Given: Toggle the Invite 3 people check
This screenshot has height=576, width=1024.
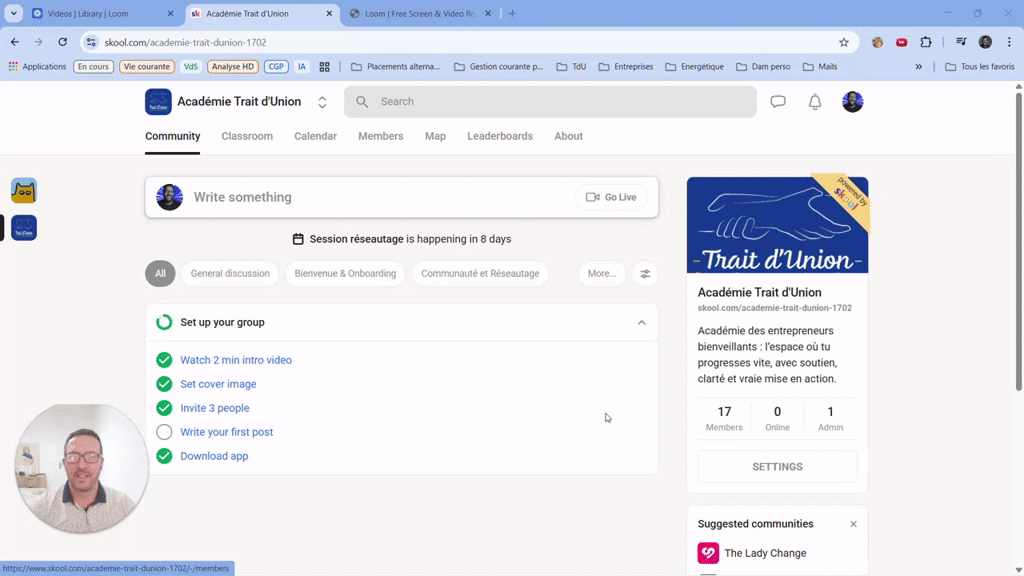Looking at the screenshot, I should click(164, 408).
